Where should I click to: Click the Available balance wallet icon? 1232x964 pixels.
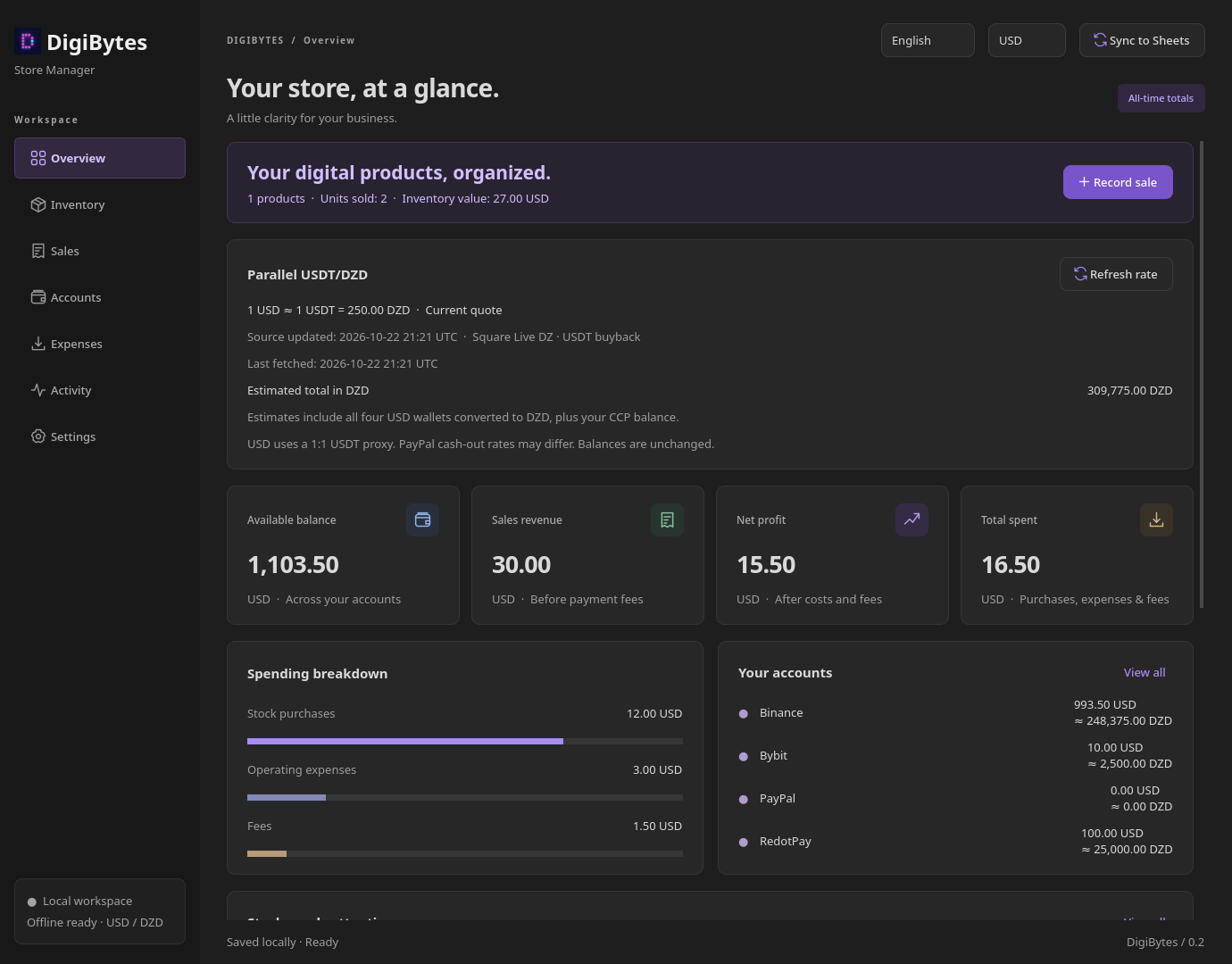[x=422, y=519]
